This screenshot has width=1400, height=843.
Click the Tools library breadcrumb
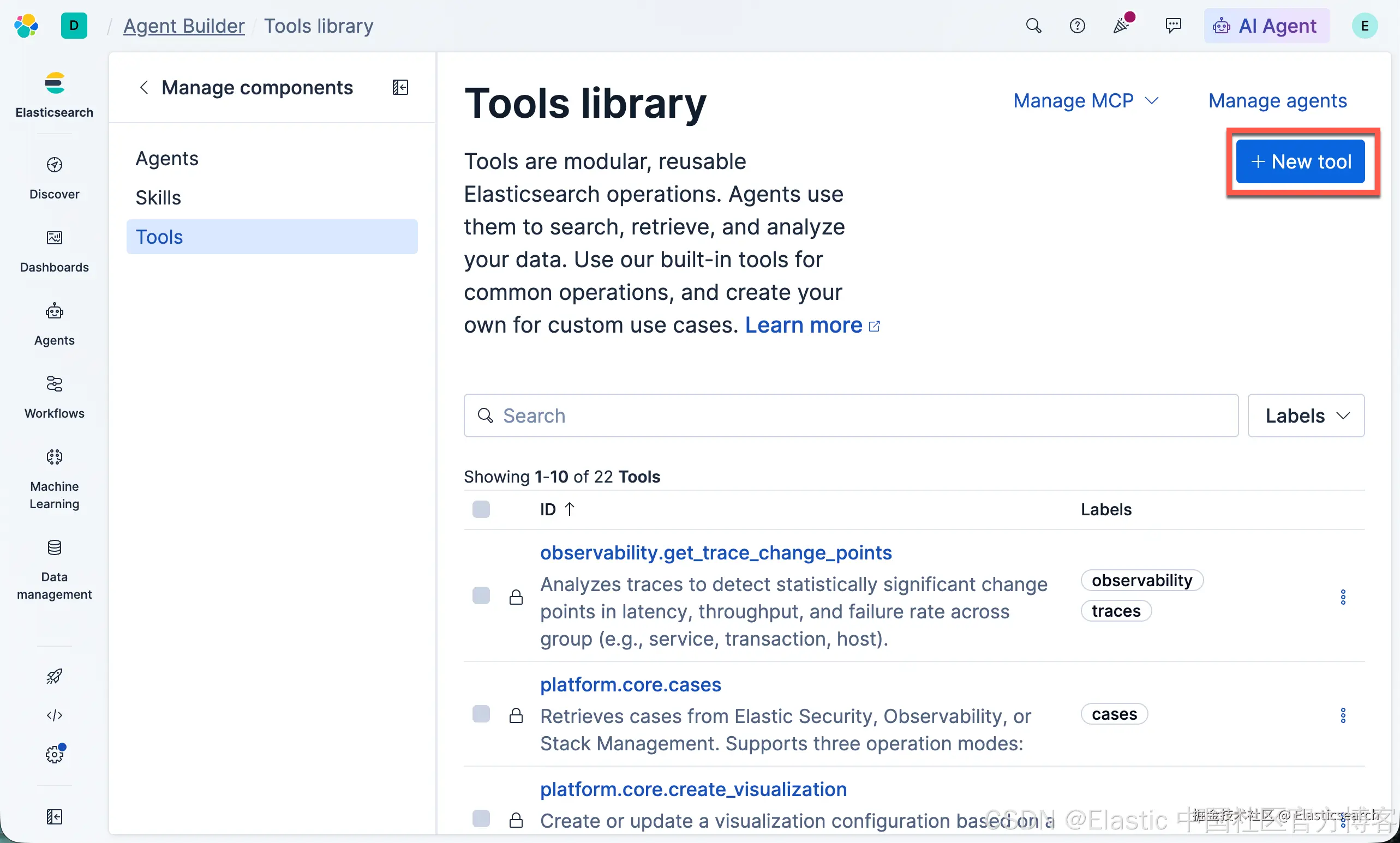pyautogui.click(x=319, y=26)
